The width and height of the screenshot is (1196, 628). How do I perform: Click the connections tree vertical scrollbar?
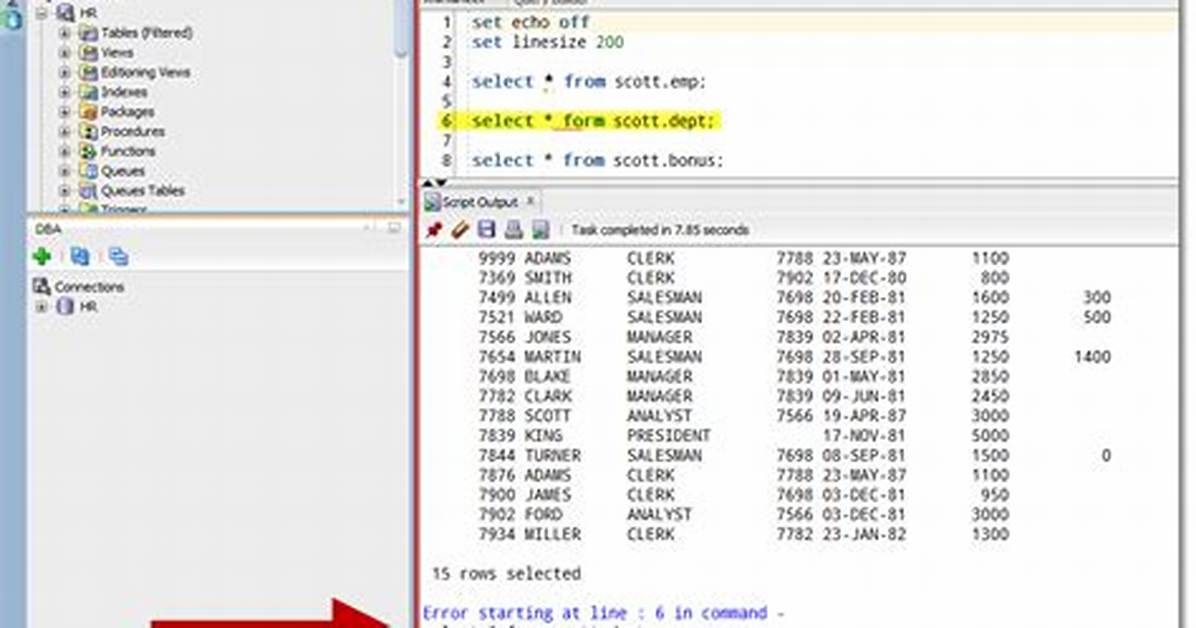tap(401, 28)
